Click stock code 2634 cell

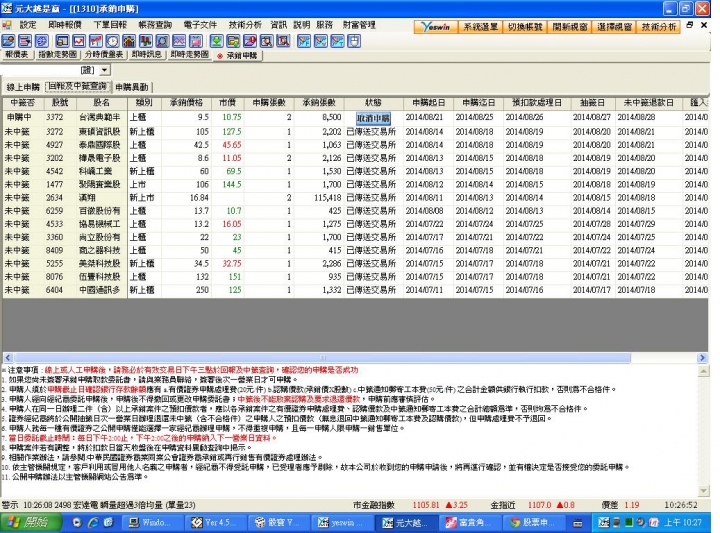point(60,198)
